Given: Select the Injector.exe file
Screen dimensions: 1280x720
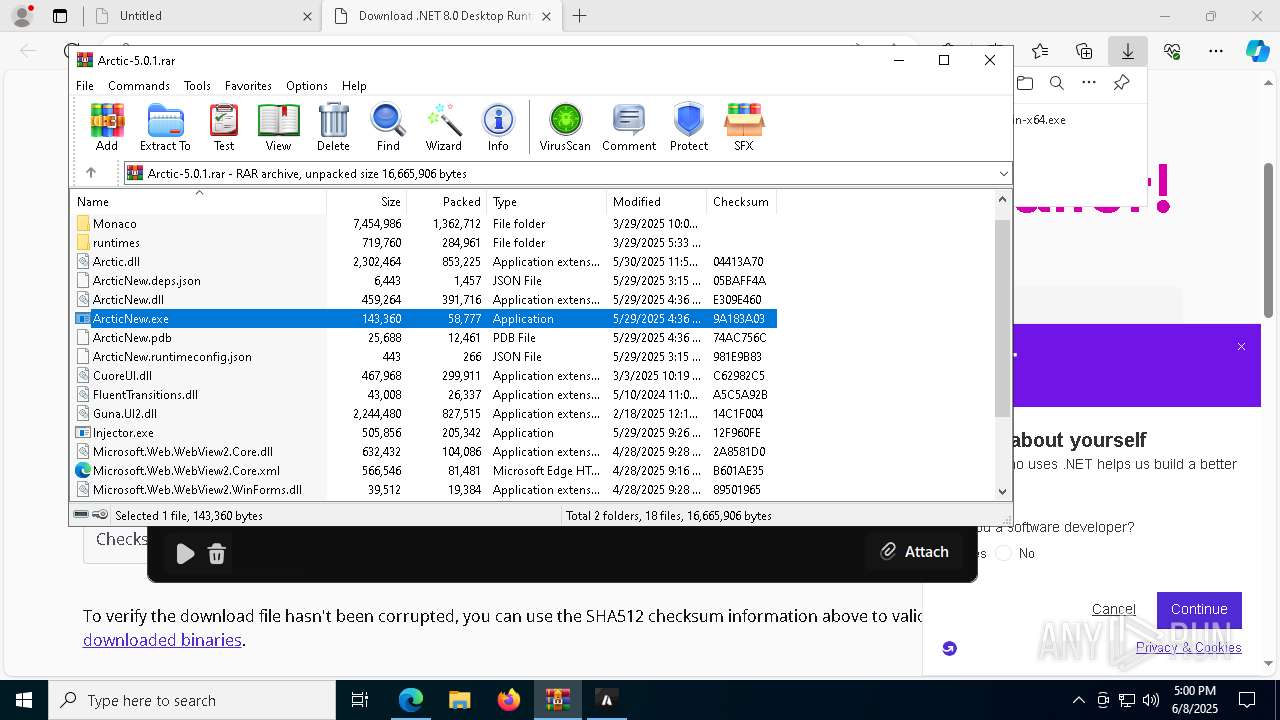Looking at the screenshot, I should click(x=123, y=433).
